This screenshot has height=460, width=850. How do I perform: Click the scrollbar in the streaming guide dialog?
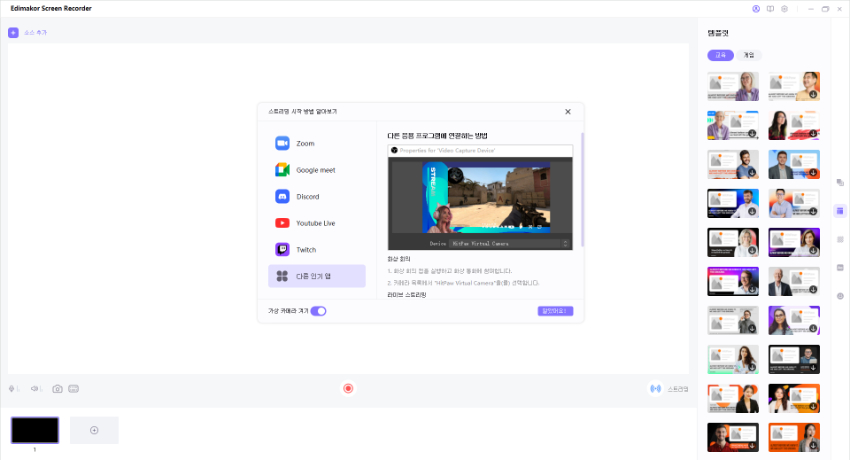pyautogui.click(x=583, y=190)
